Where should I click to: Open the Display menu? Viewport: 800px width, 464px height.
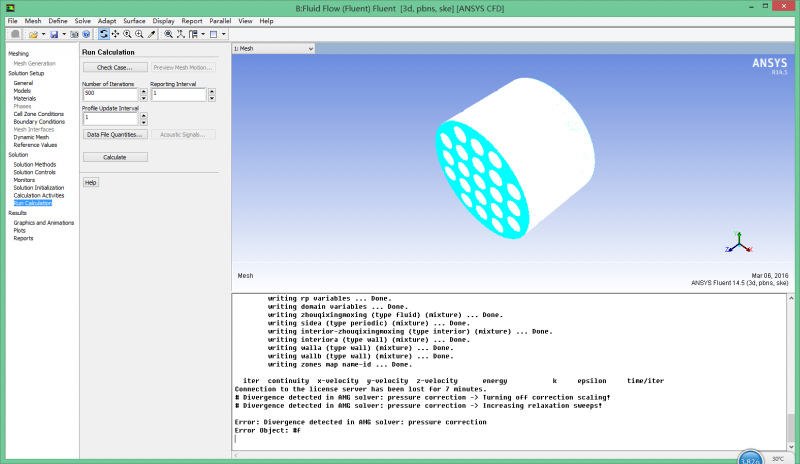click(x=163, y=21)
